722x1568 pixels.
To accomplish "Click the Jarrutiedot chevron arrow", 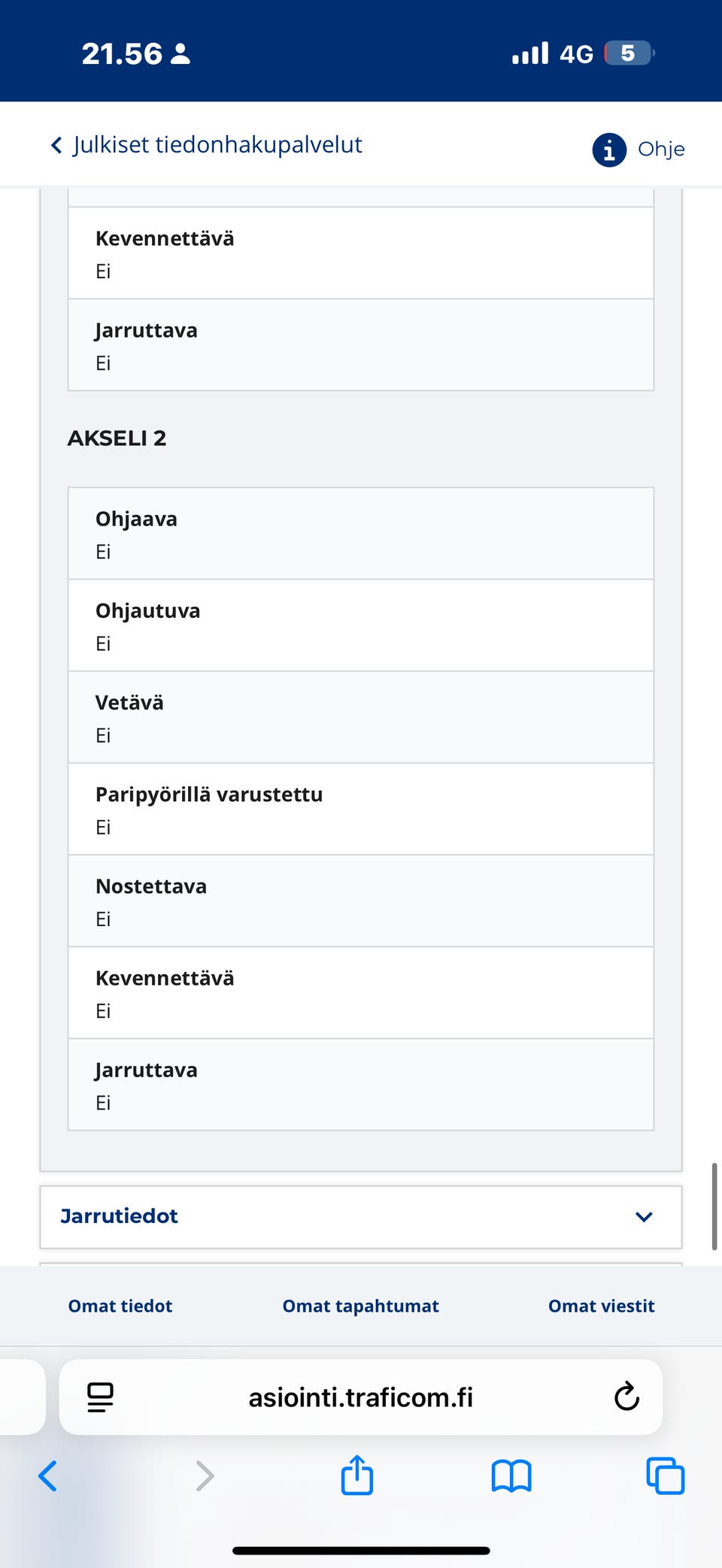I will pos(644,1217).
